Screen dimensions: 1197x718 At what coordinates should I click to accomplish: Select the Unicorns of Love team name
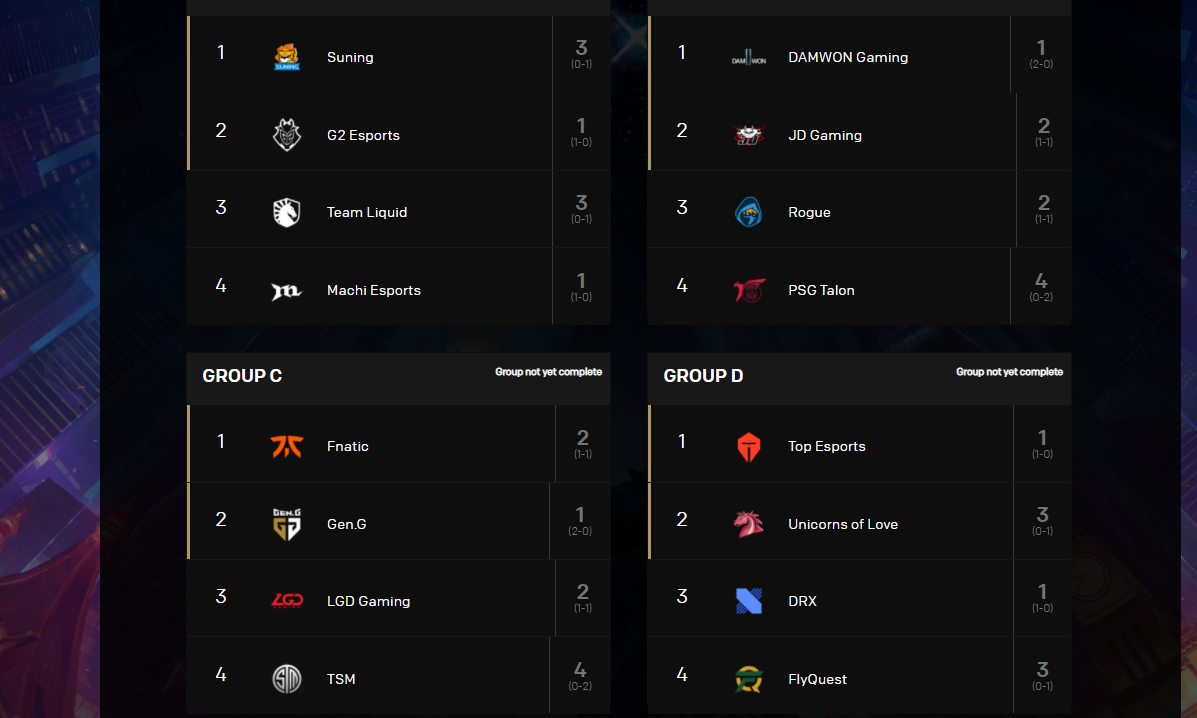(x=843, y=524)
